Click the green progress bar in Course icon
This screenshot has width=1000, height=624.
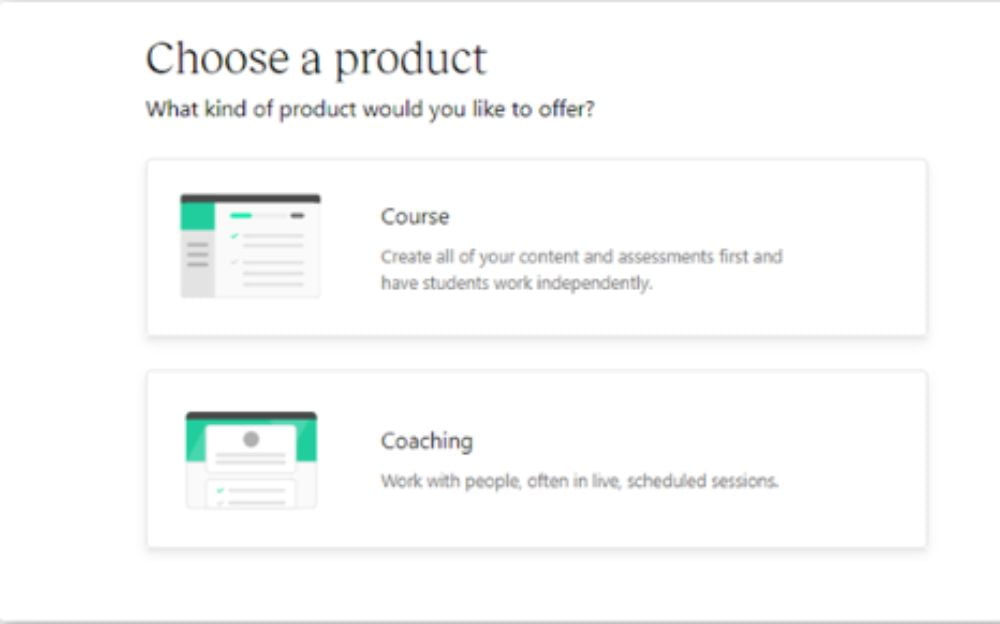(241, 216)
